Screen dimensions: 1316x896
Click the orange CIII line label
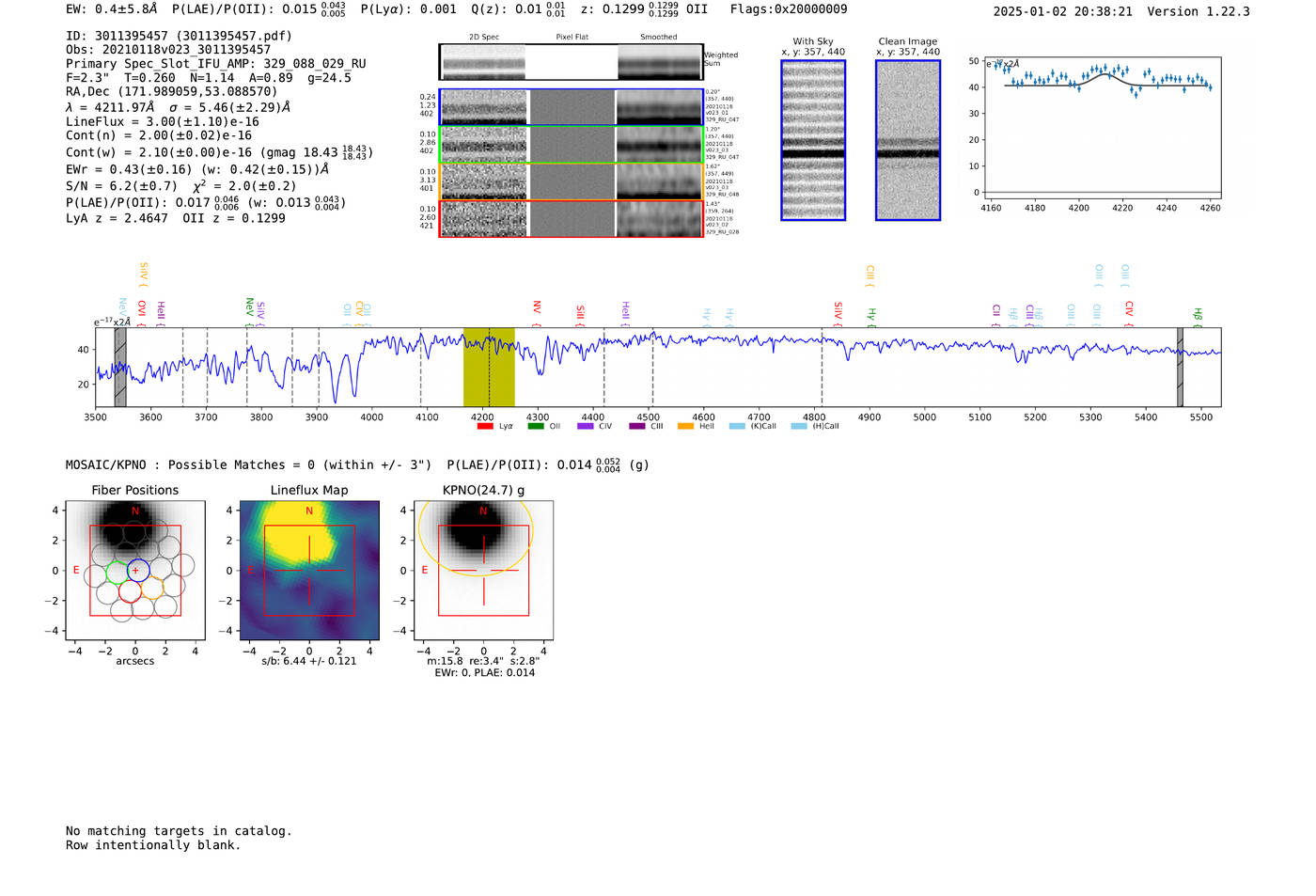coord(869,276)
